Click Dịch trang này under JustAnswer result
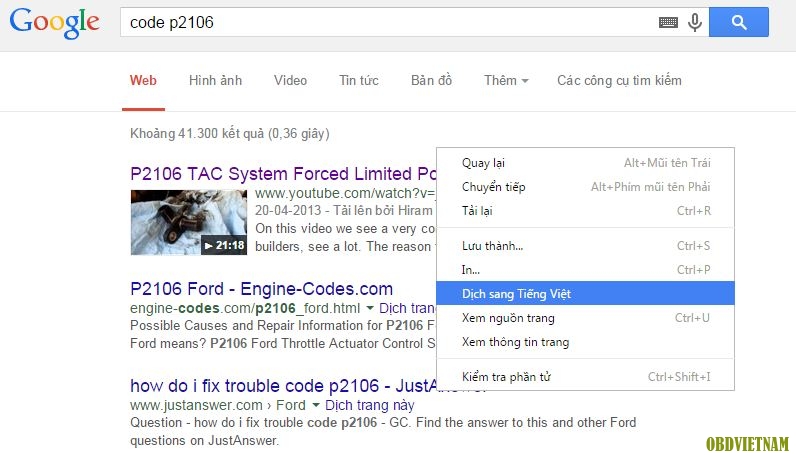Viewport: 796px width, 455px height. point(370,405)
